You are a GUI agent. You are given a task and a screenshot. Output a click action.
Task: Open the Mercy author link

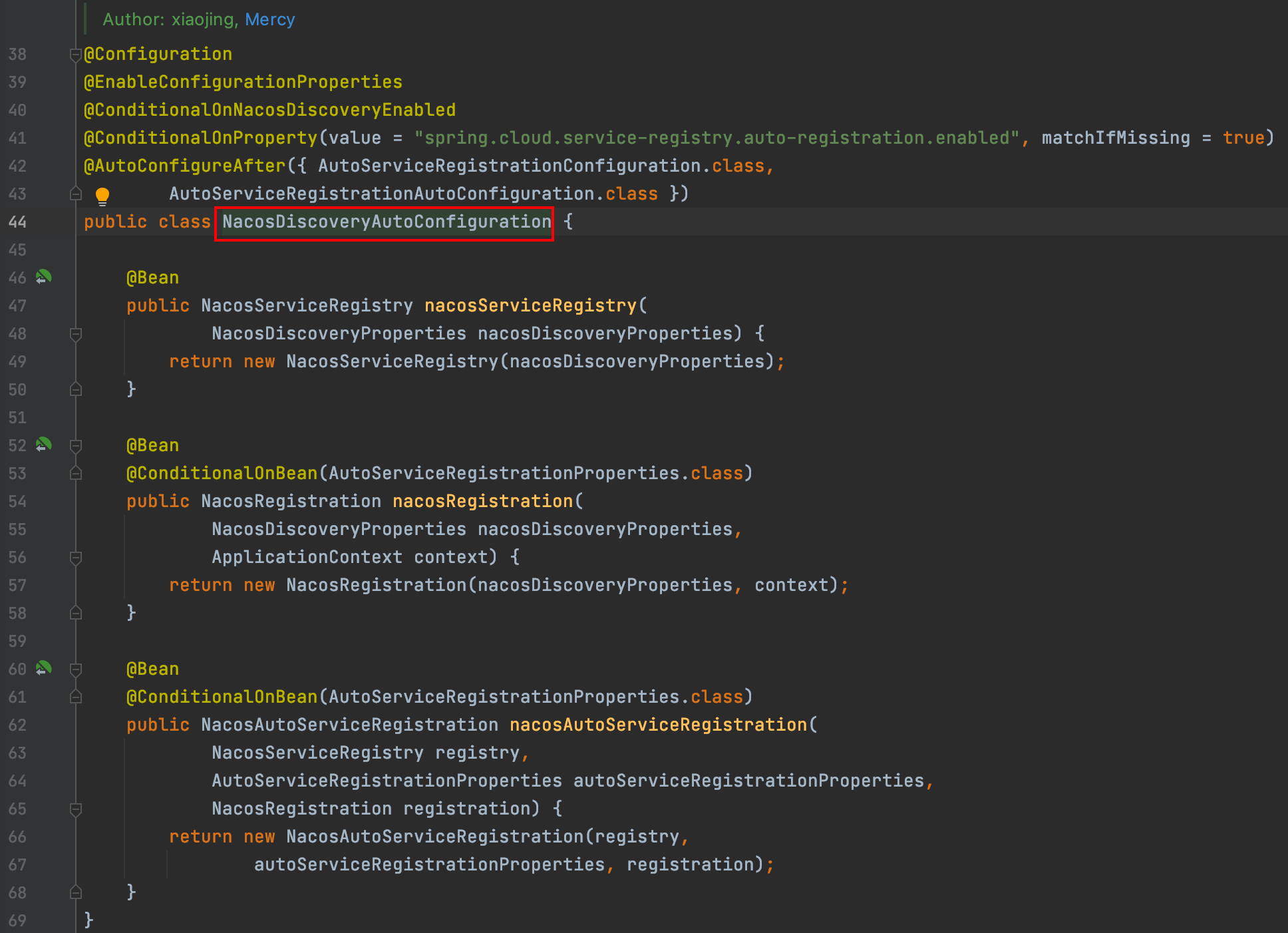point(269,19)
